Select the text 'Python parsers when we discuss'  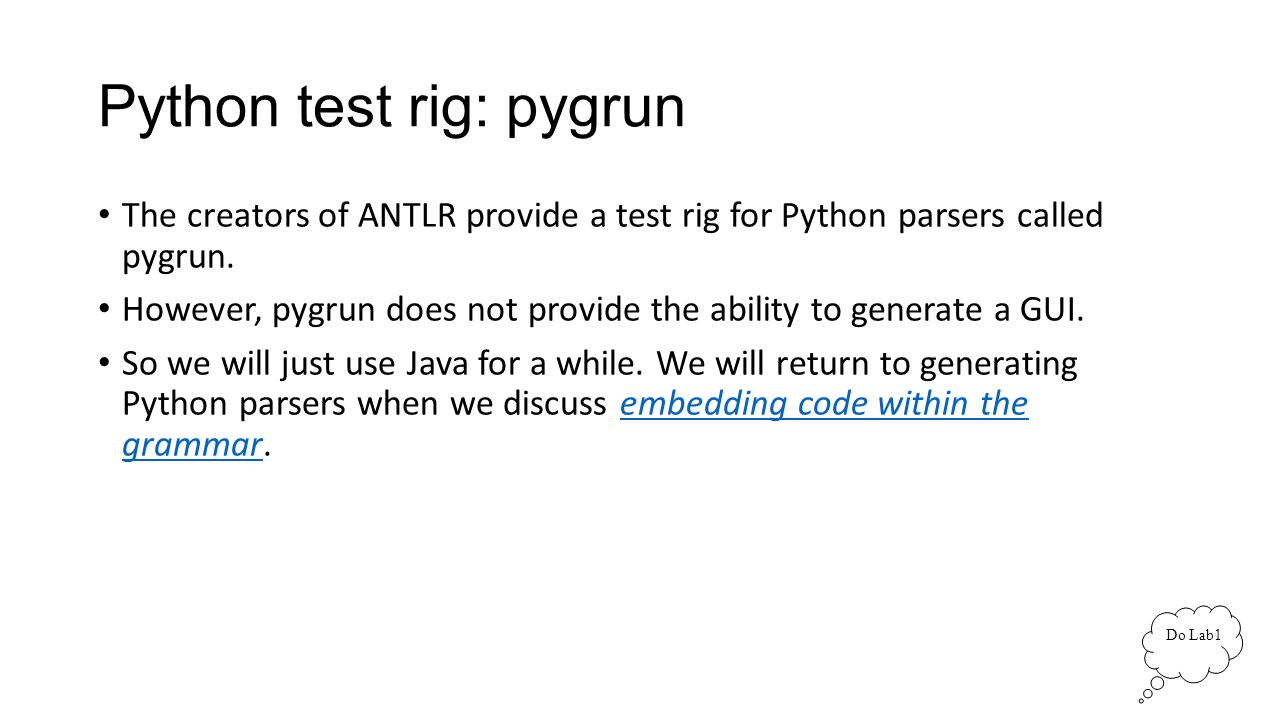pos(366,404)
